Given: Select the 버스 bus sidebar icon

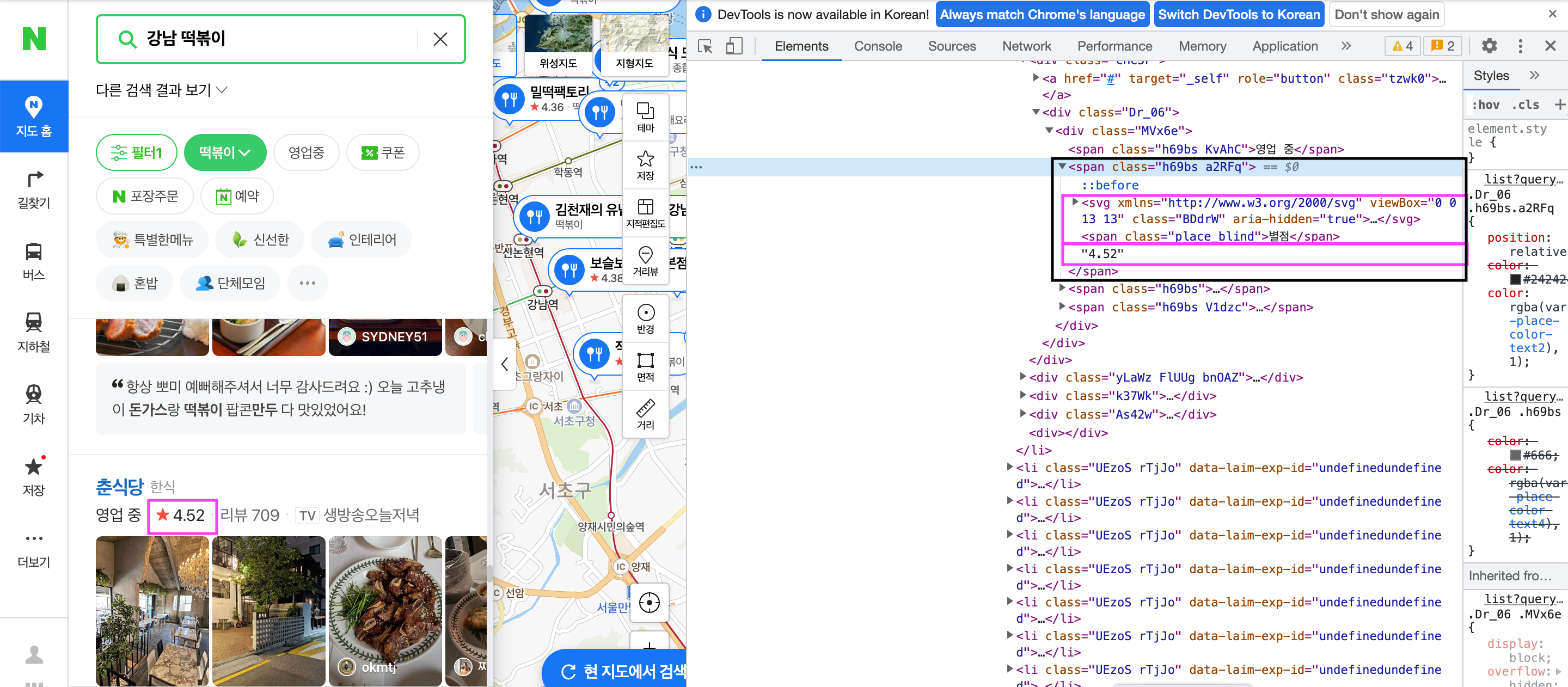Looking at the screenshot, I should (34, 262).
